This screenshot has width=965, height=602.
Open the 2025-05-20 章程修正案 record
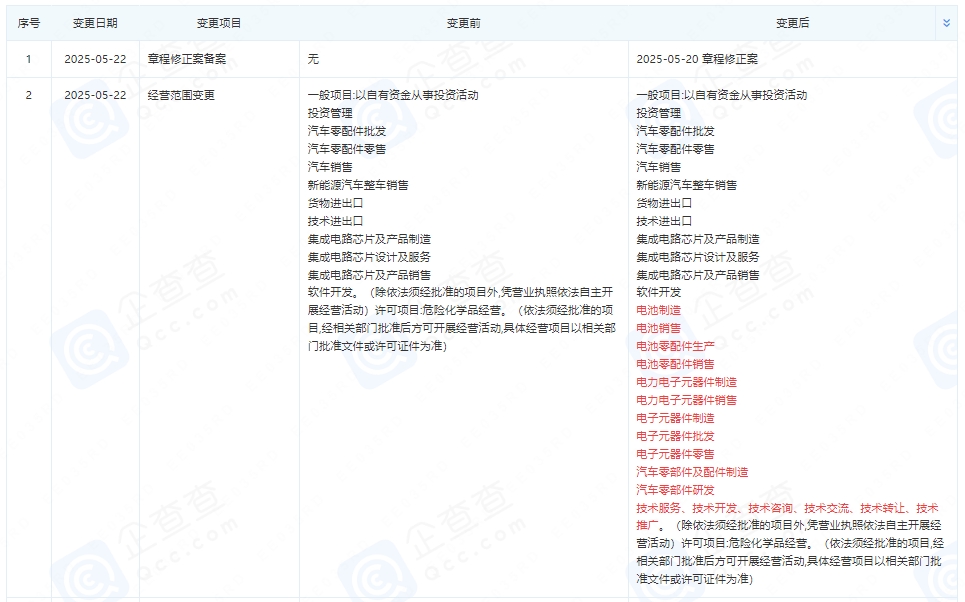pos(696,58)
